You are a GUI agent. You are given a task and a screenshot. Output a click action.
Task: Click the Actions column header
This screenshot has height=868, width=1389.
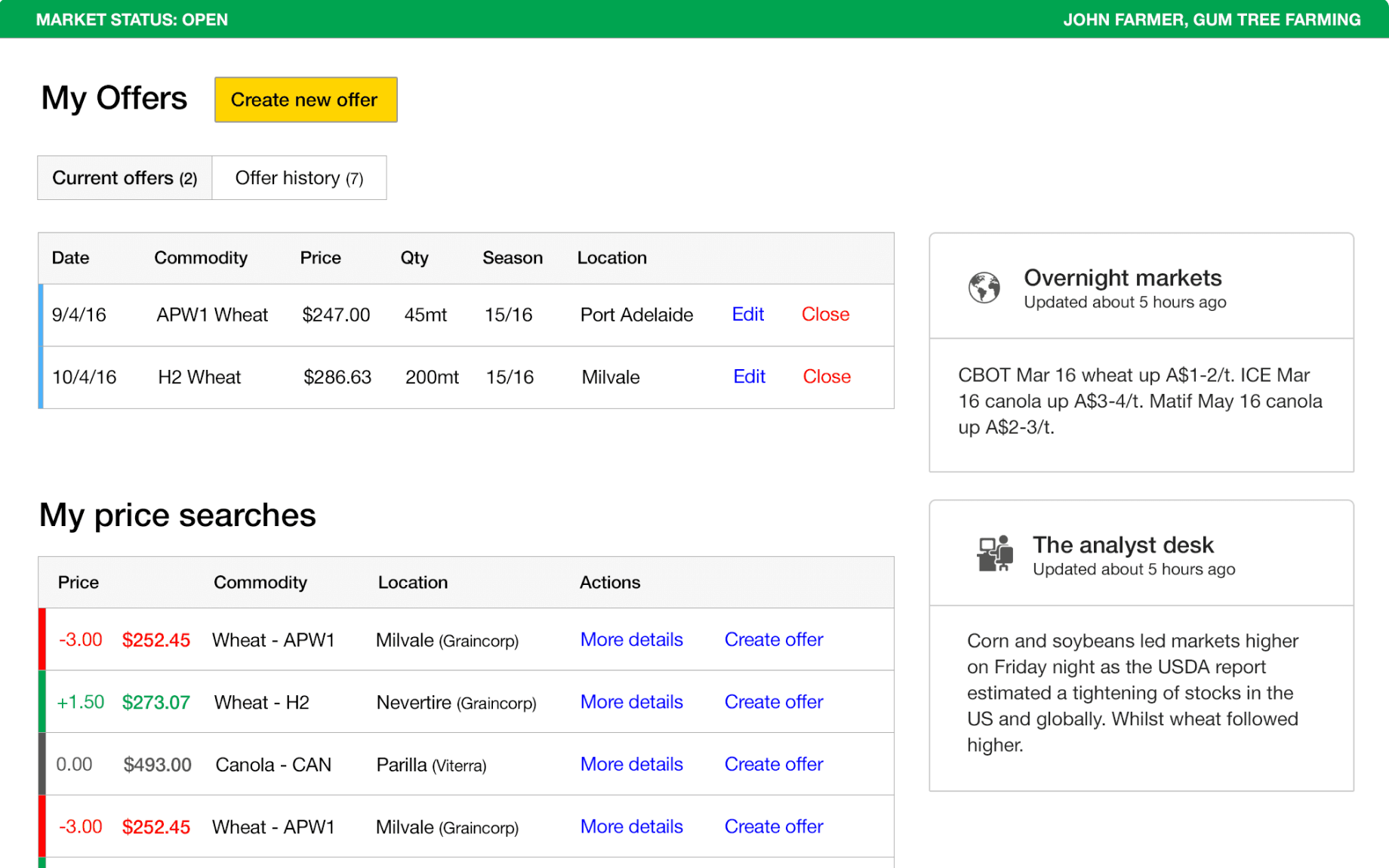pyautogui.click(x=610, y=583)
